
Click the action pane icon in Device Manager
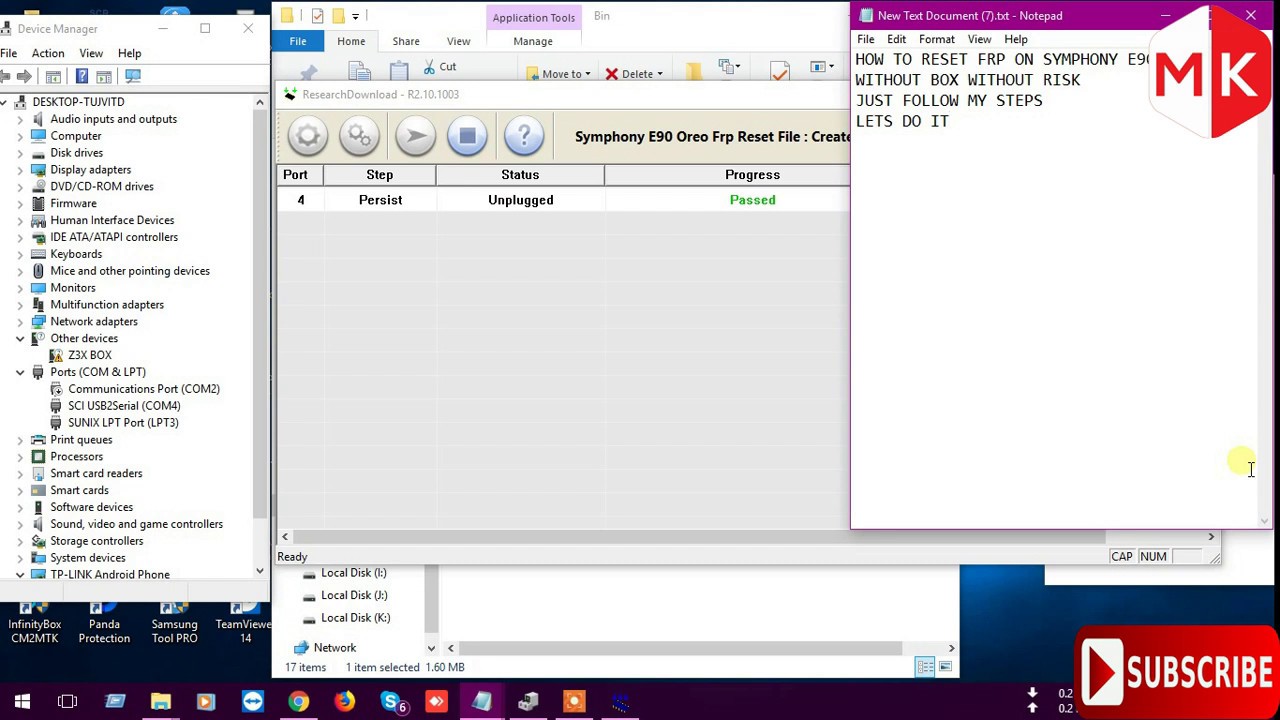(x=106, y=77)
